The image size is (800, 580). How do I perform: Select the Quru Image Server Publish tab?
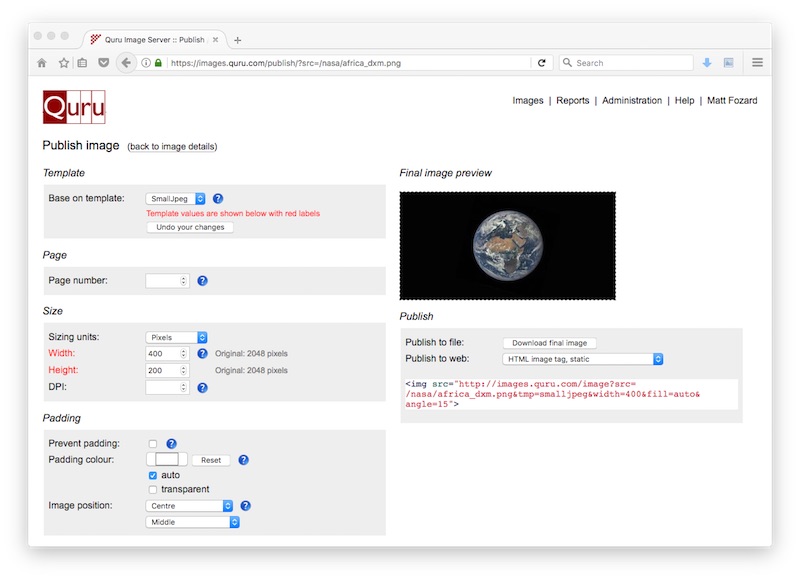[154, 39]
